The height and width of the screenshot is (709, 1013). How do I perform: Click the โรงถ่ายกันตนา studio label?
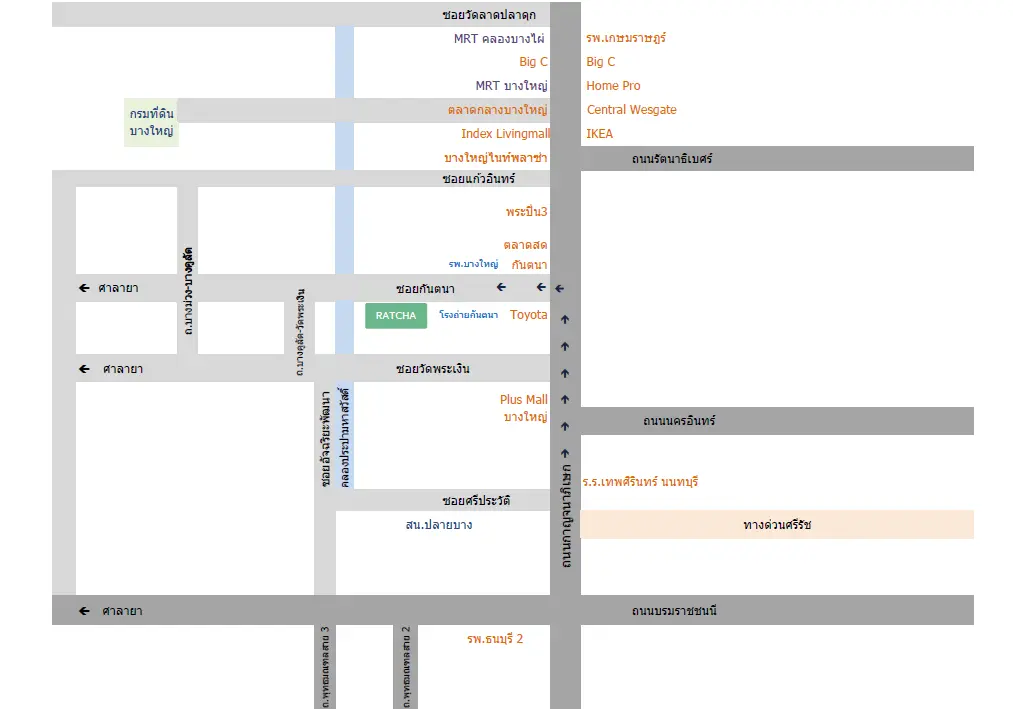pyautogui.click(x=468, y=316)
